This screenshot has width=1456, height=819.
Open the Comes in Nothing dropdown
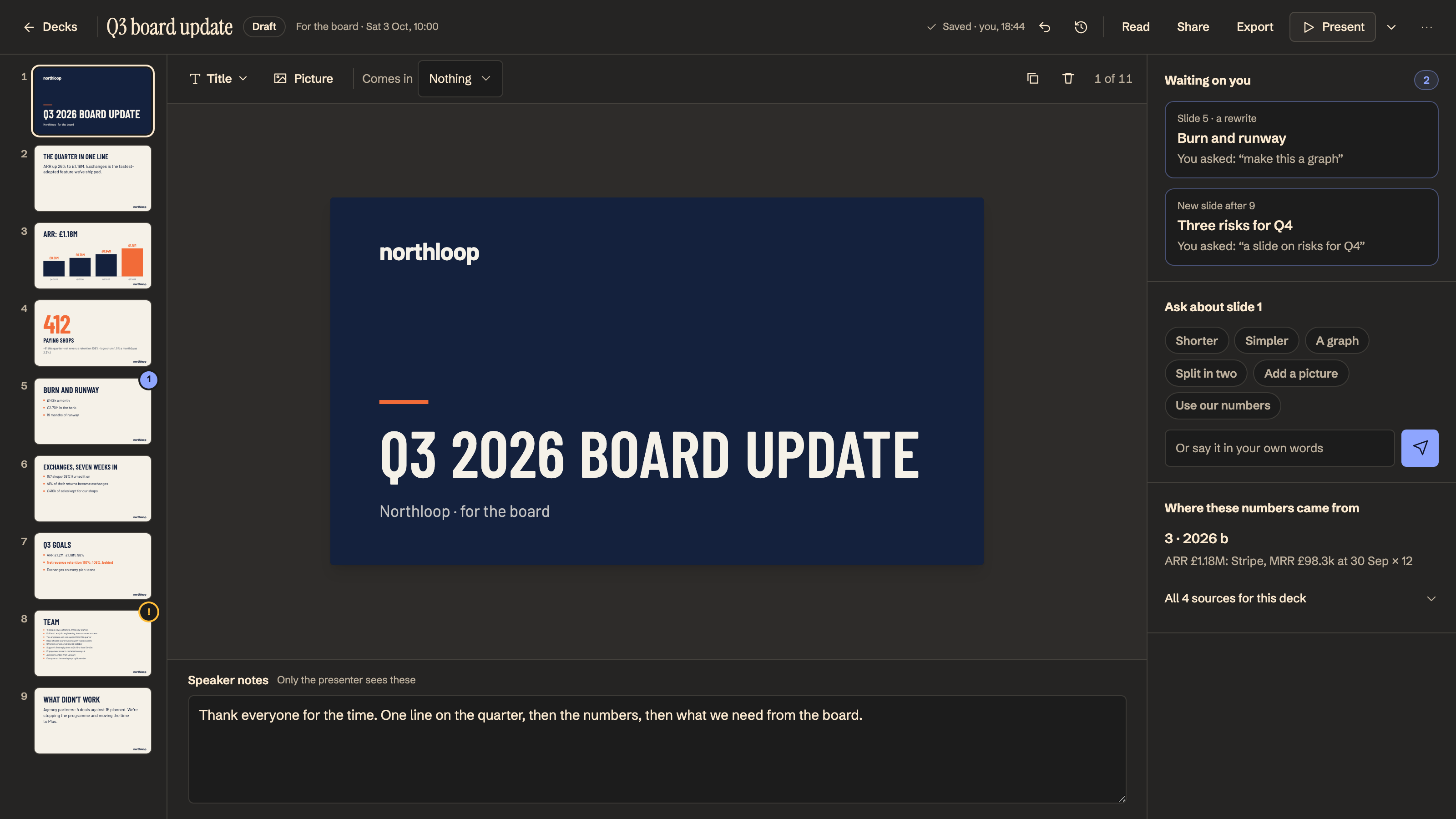point(460,79)
